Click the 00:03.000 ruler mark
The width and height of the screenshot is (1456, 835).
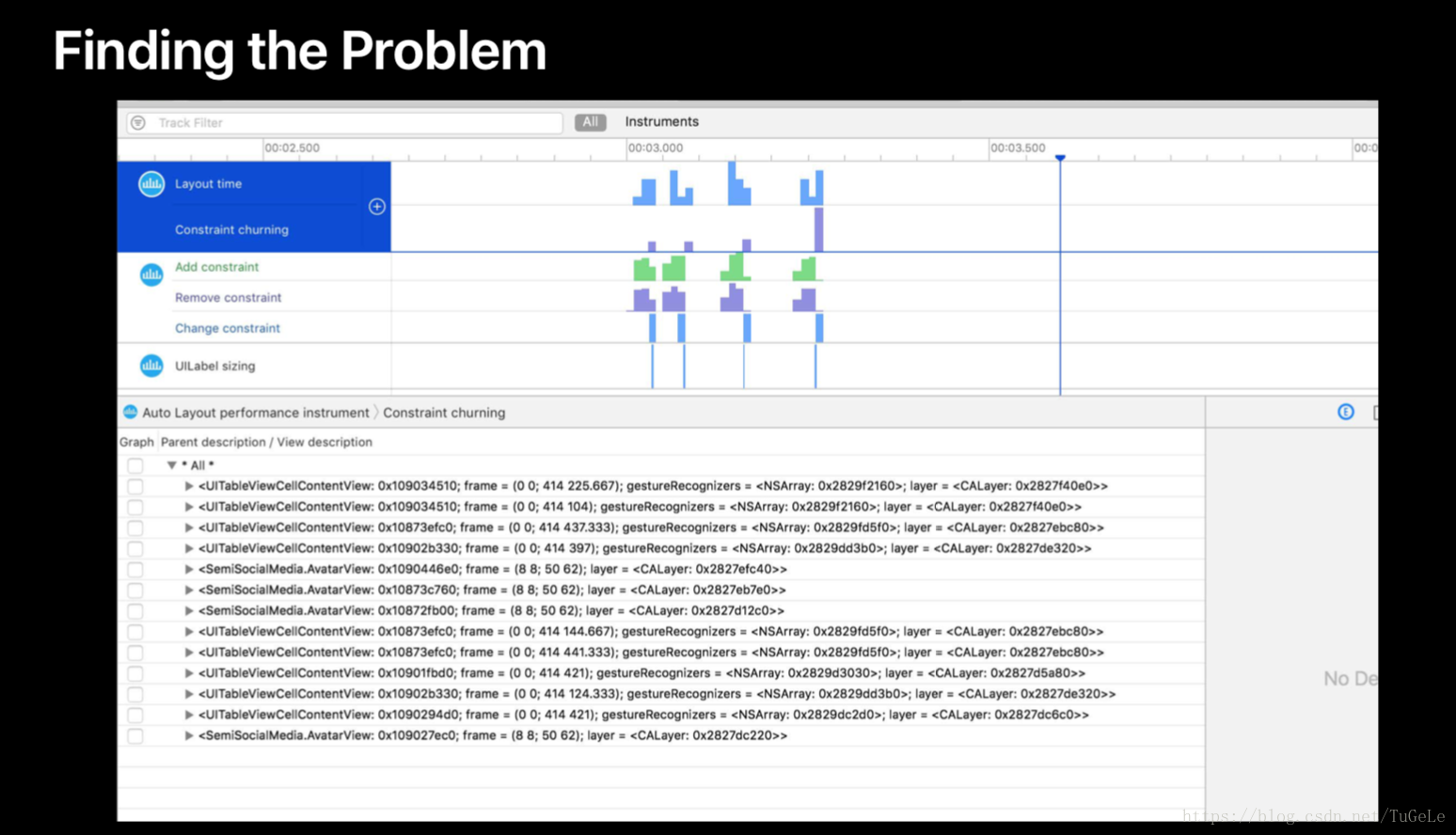pyautogui.click(x=656, y=149)
